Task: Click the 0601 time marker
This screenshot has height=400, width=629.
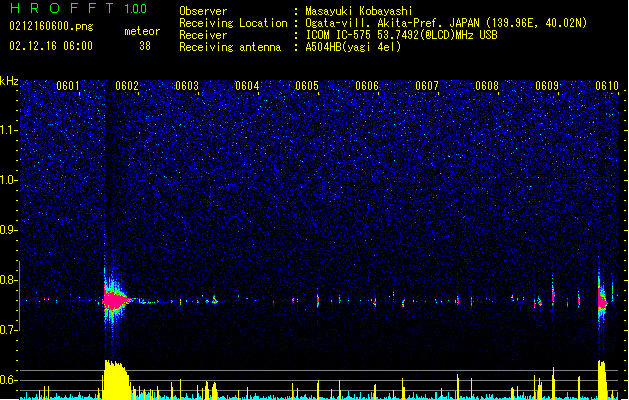Action: click(x=67, y=86)
